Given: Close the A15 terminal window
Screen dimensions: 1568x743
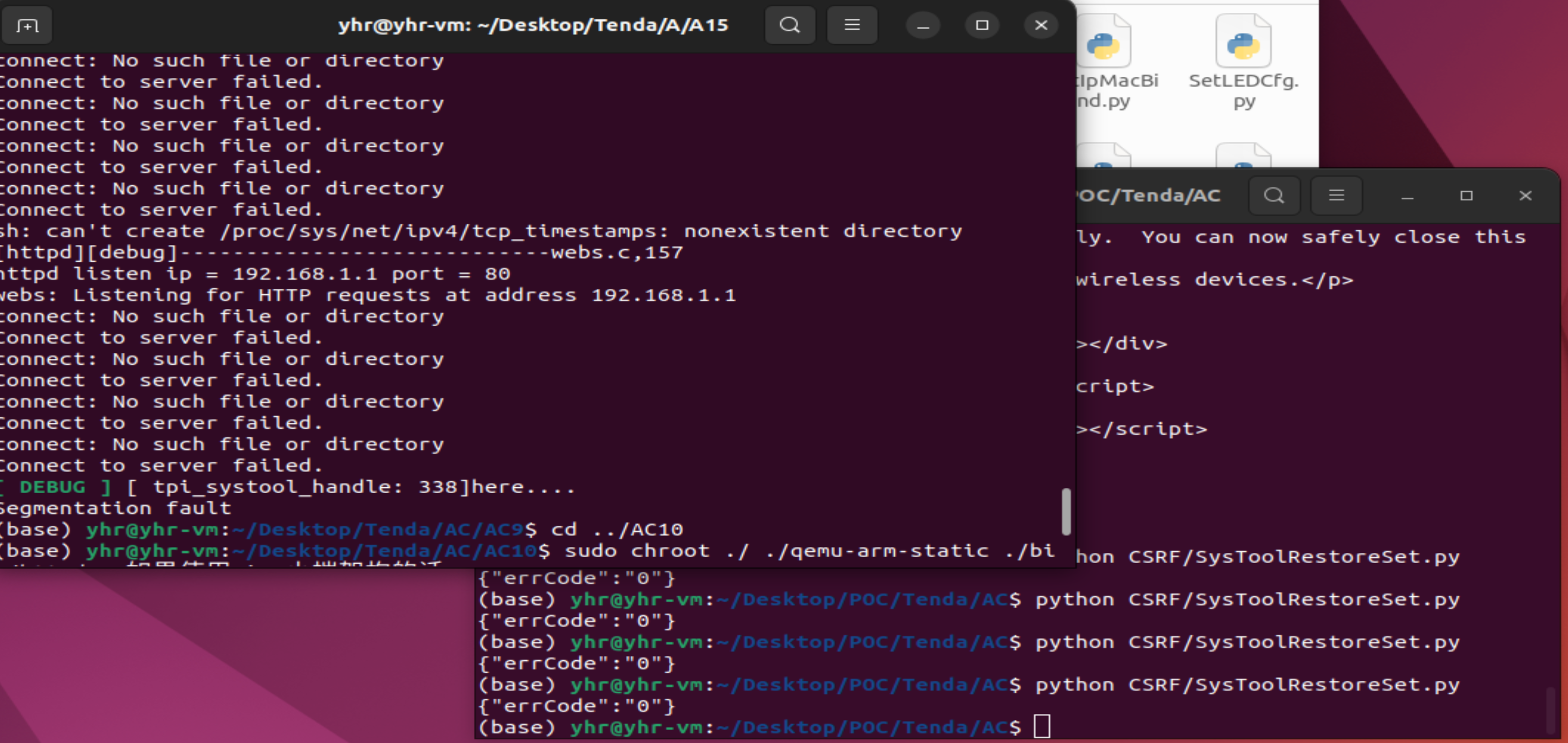Looking at the screenshot, I should click(1041, 26).
